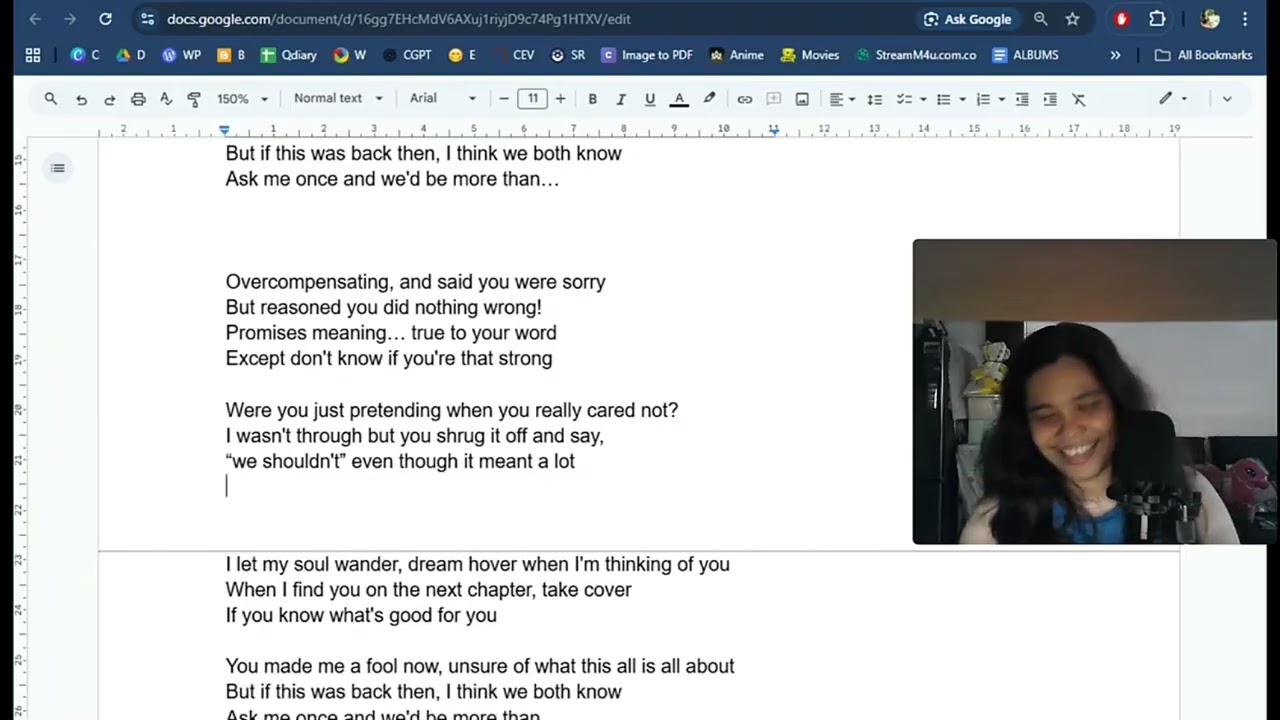Go forward in browser history
This screenshot has width=1280, height=720.
[70, 19]
